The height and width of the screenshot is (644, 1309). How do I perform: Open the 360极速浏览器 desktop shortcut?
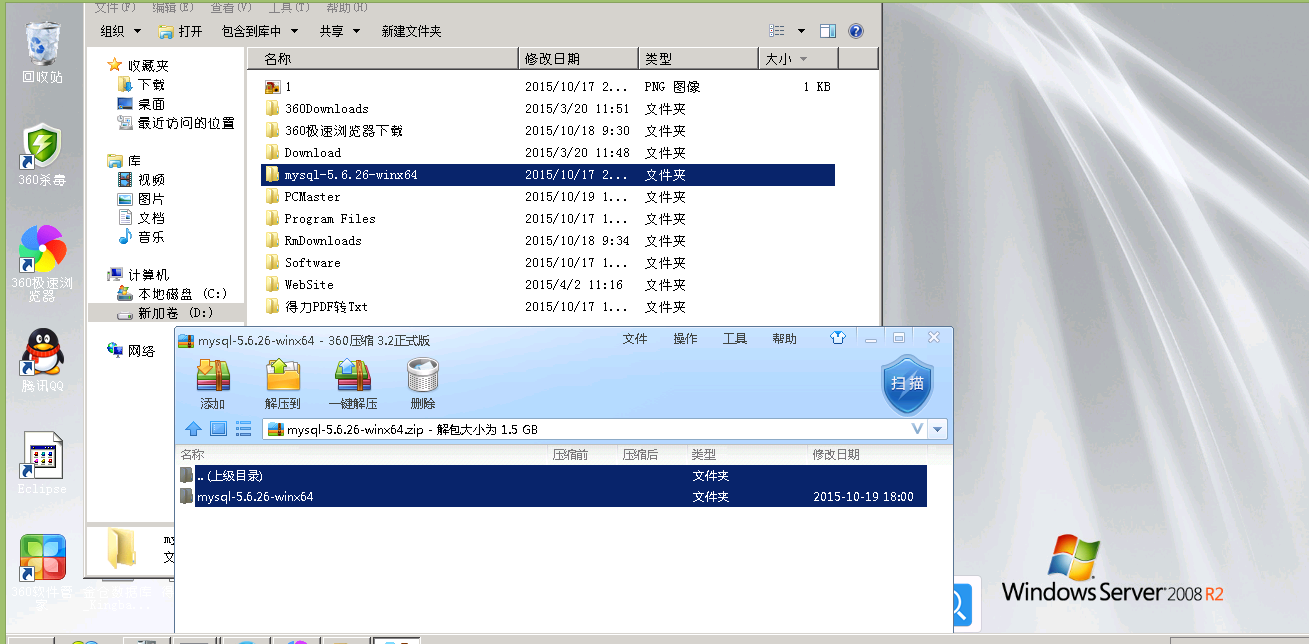[x=42, y=262]
